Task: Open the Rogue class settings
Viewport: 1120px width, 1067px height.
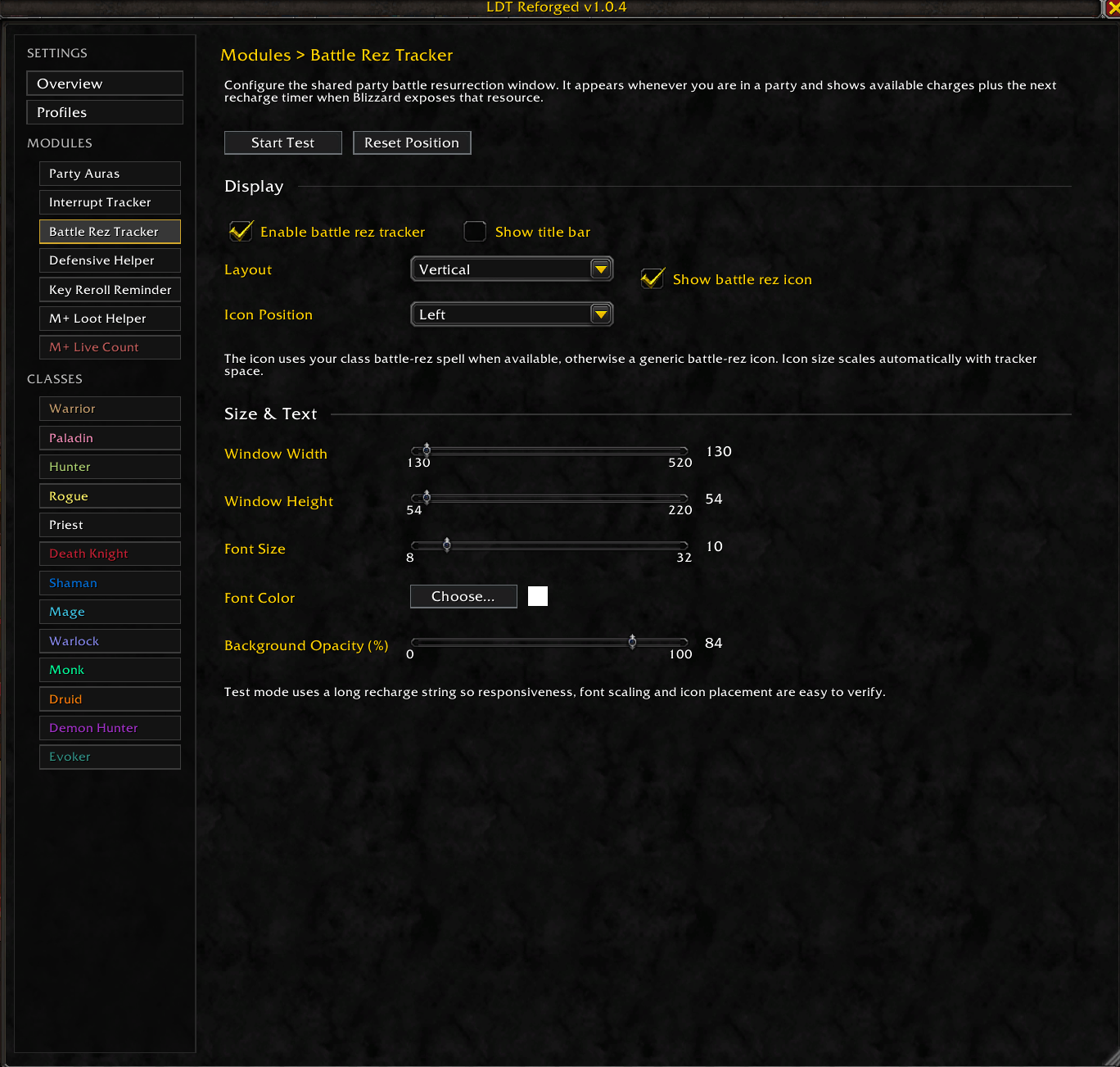Action: coord(110,496)
